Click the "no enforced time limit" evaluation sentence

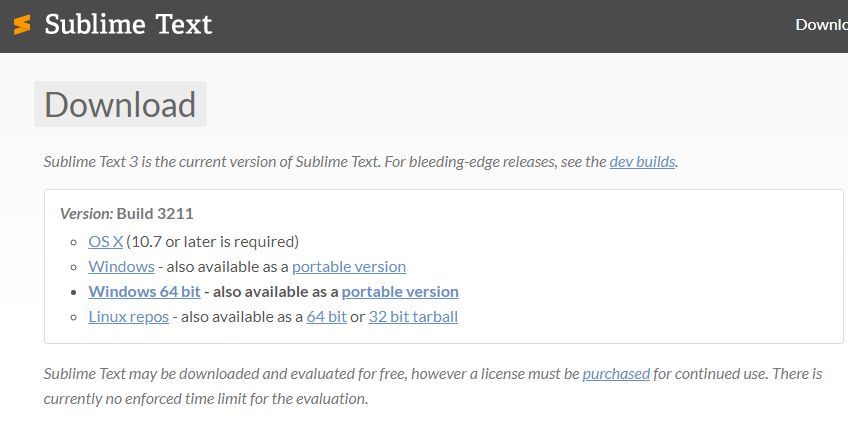point(206,399)
